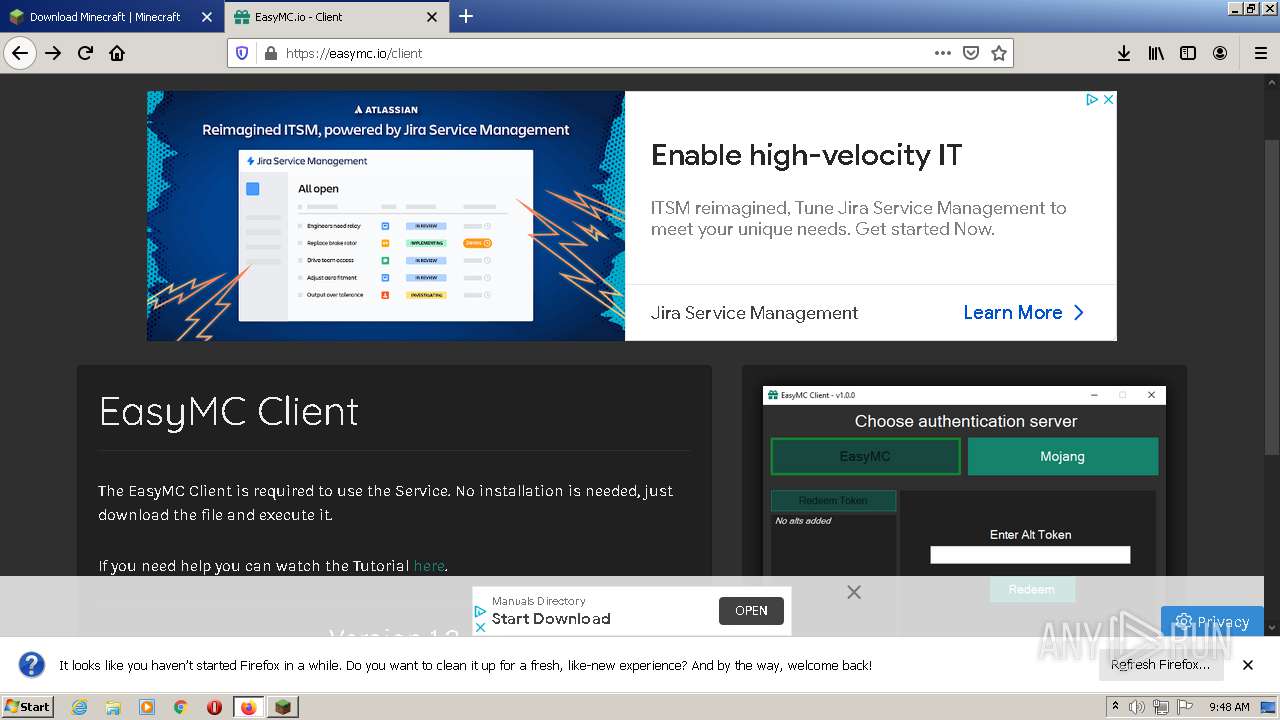Dismiss the Firefox refresh notification bar

[x=1247, y=665]
